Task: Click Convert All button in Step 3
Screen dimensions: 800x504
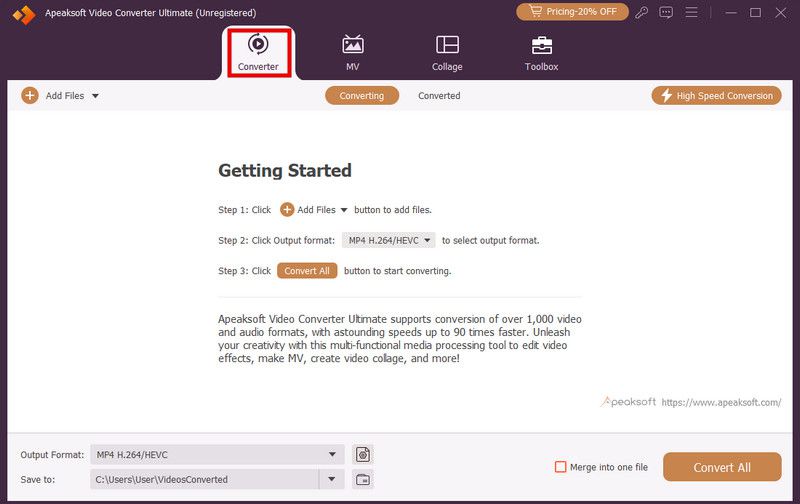Action: pos(307,271)
